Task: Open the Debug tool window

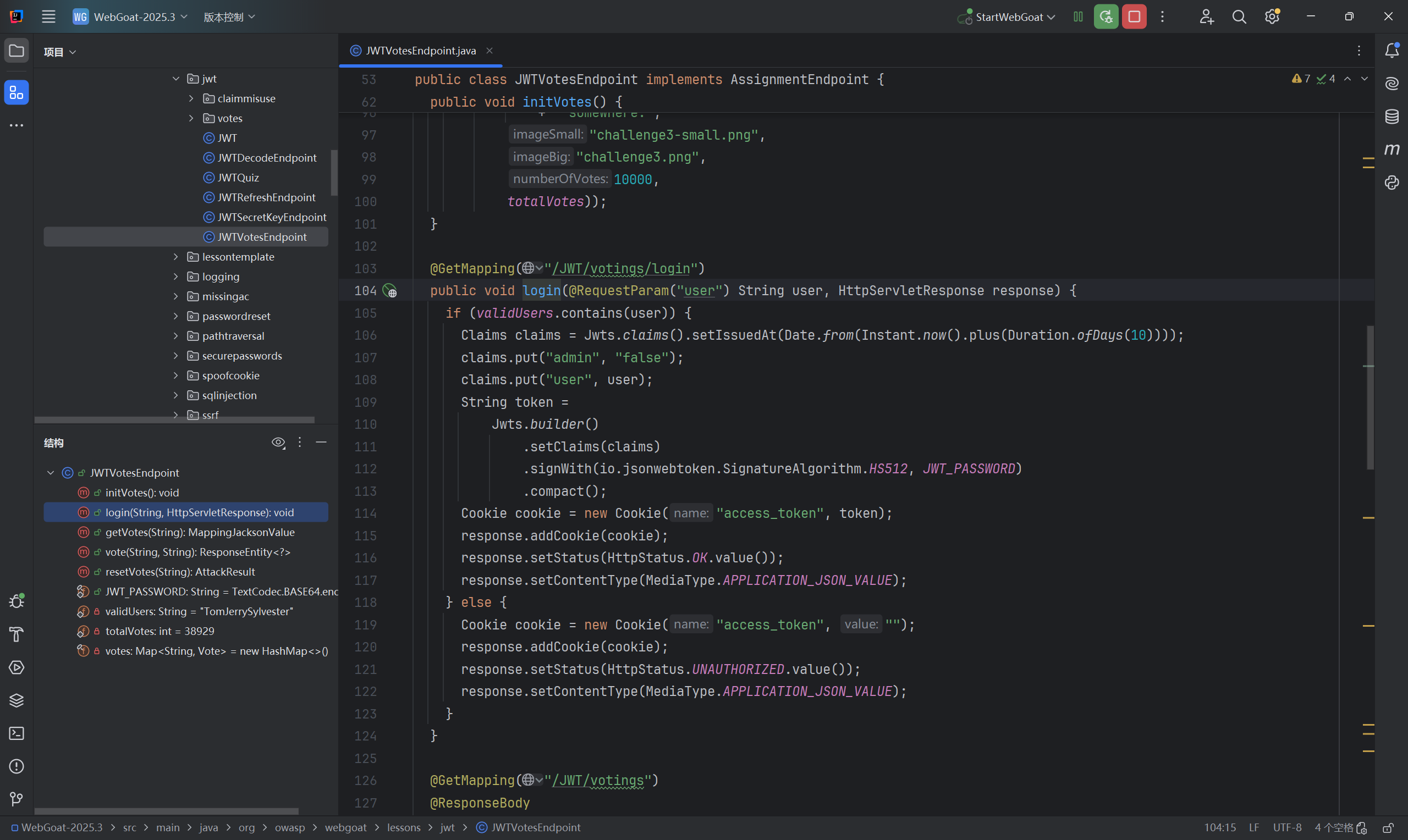Action: pyautogui.click(x=16, y=601)
